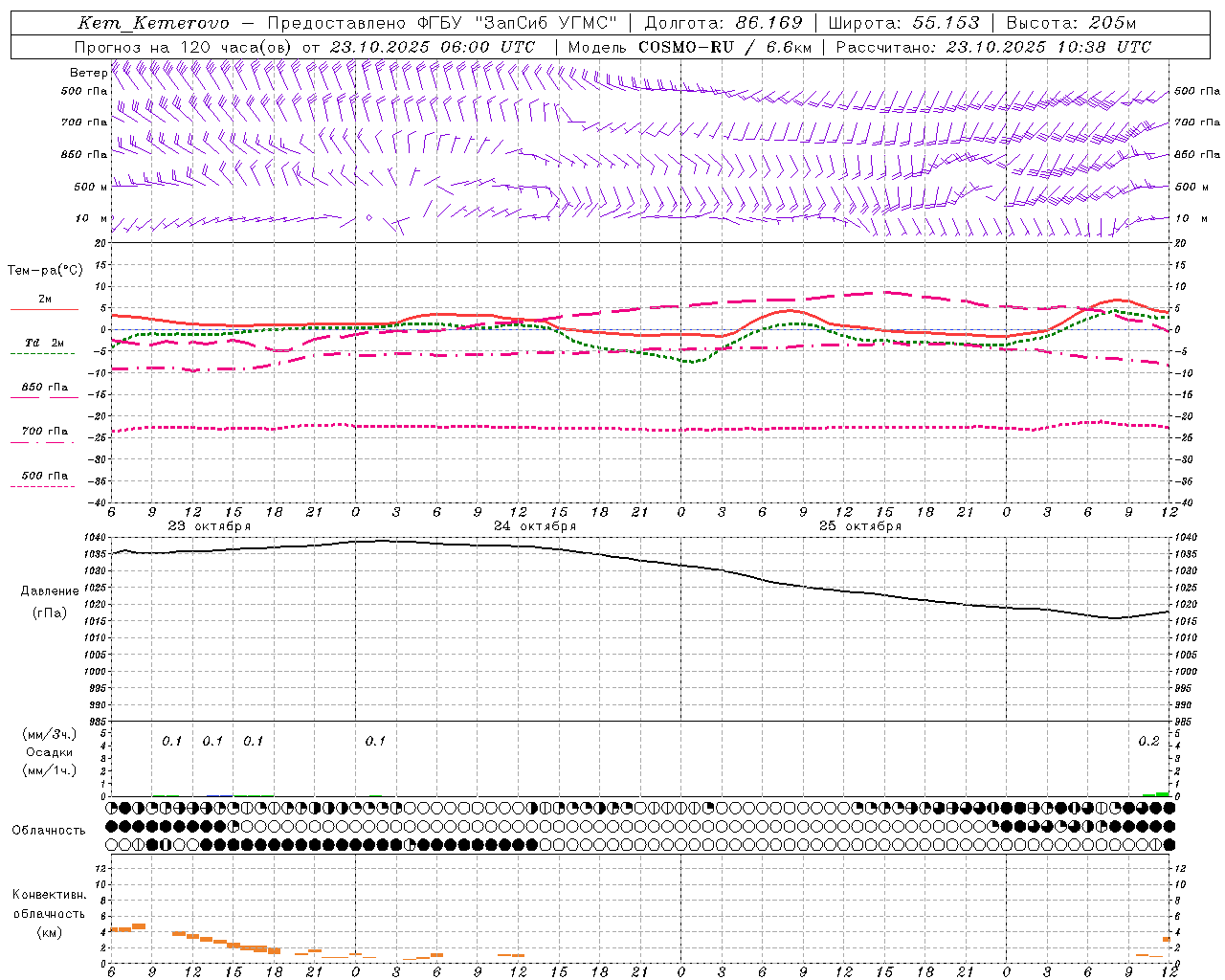Click the Облачность cloudiness label
The width and height of the screenshot is (1225, 980).
(49, 830)
